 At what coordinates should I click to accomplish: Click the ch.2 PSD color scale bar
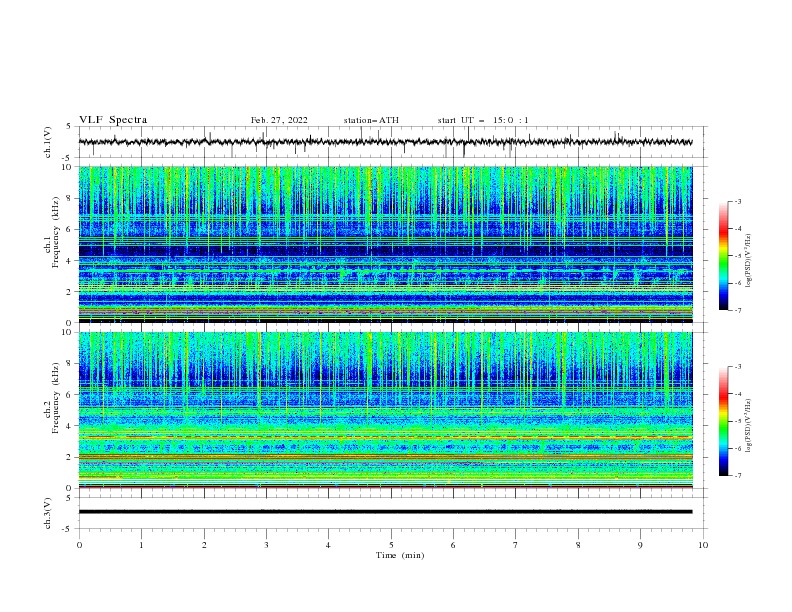pyautogui.click(x=723, y=421)
